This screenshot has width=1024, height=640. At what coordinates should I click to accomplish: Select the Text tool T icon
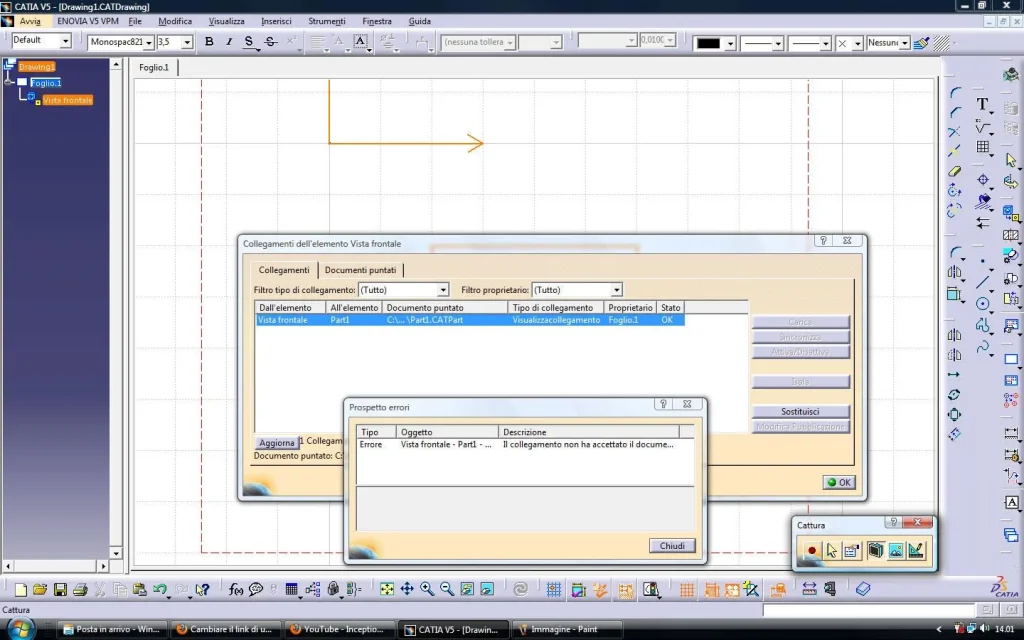[x=982, y=104]
